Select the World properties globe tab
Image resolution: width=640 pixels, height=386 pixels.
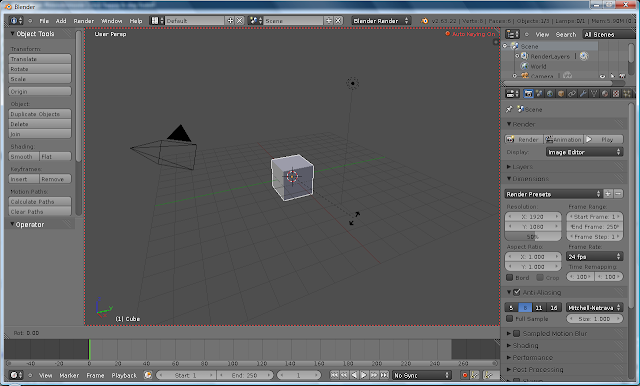pos(550,94)
